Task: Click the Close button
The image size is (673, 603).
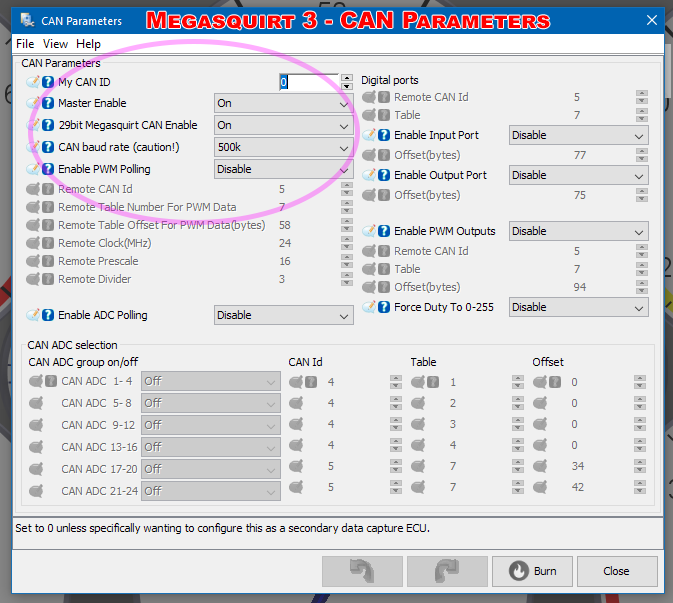Action: pos(617,571)
